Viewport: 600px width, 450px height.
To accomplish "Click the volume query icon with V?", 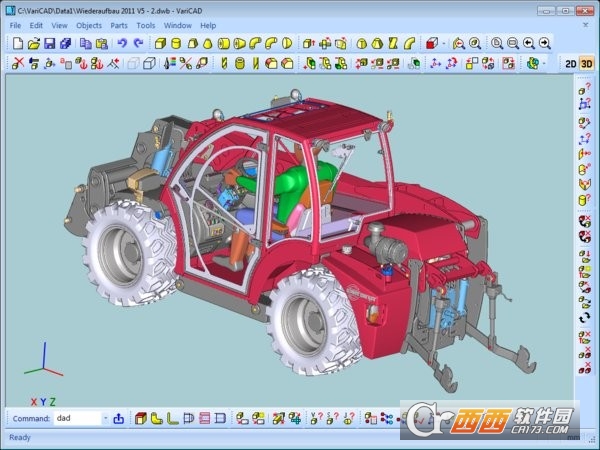I will click(x=316, y=419).
